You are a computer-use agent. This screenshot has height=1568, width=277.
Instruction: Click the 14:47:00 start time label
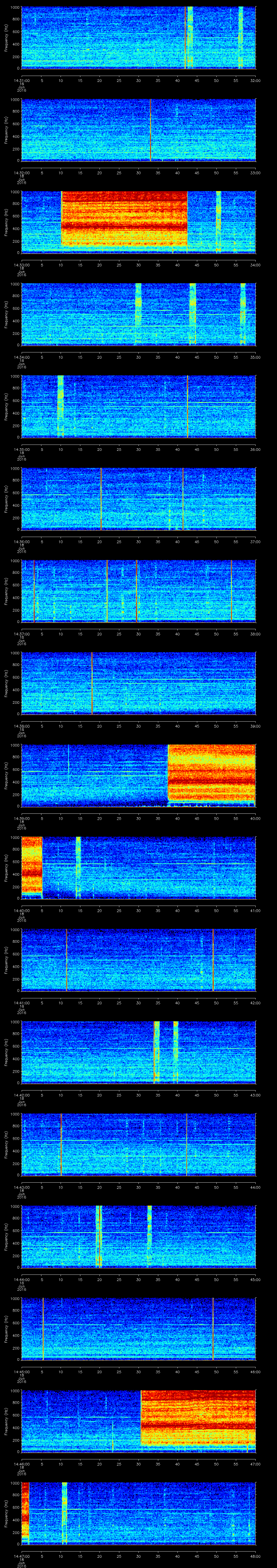click(21, 1556)
